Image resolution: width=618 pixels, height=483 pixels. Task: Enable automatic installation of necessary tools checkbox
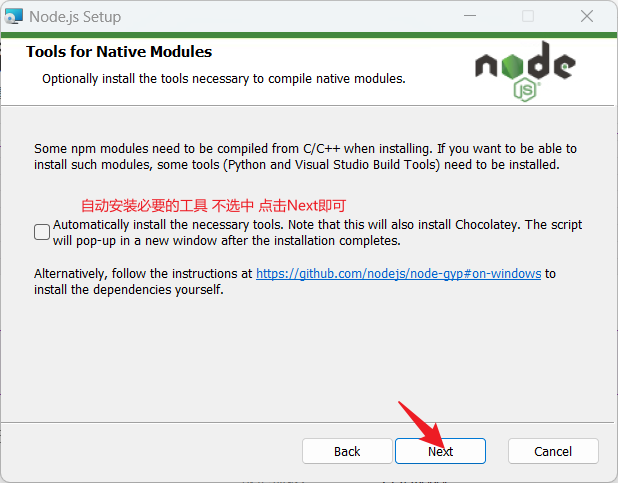click(42, 232)
